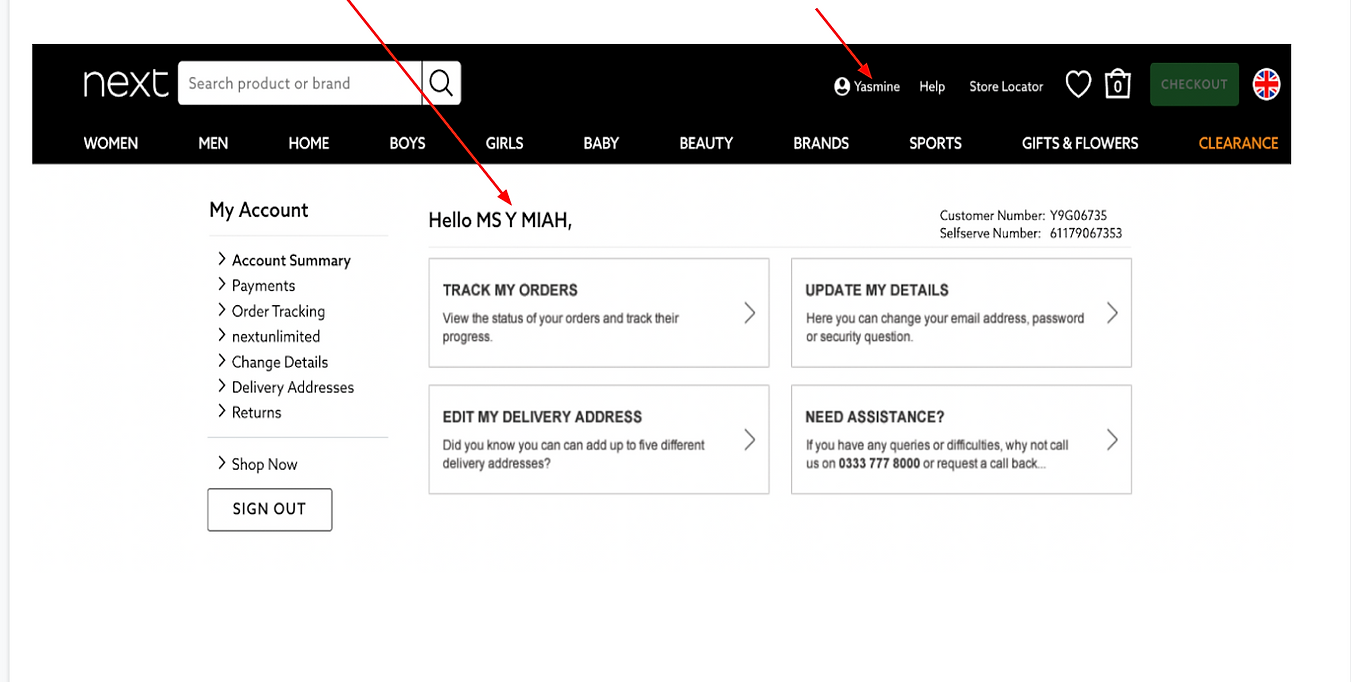Open the BRANDS menu
The height and width of the screenshot is (682, 1351).
click(x=821, y=143)
